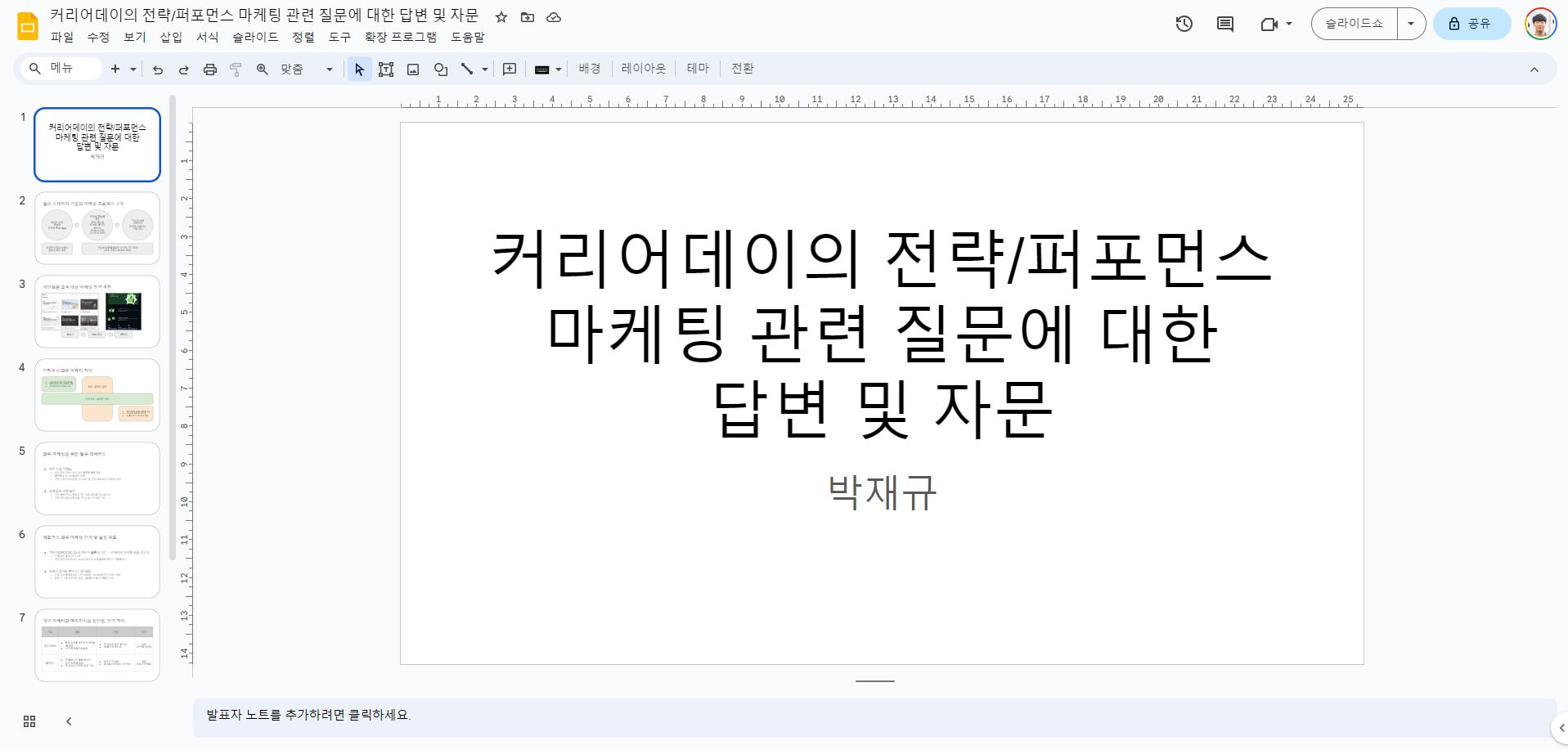Redo the last action
This screenshot has width=1568, height=750.
184,70
